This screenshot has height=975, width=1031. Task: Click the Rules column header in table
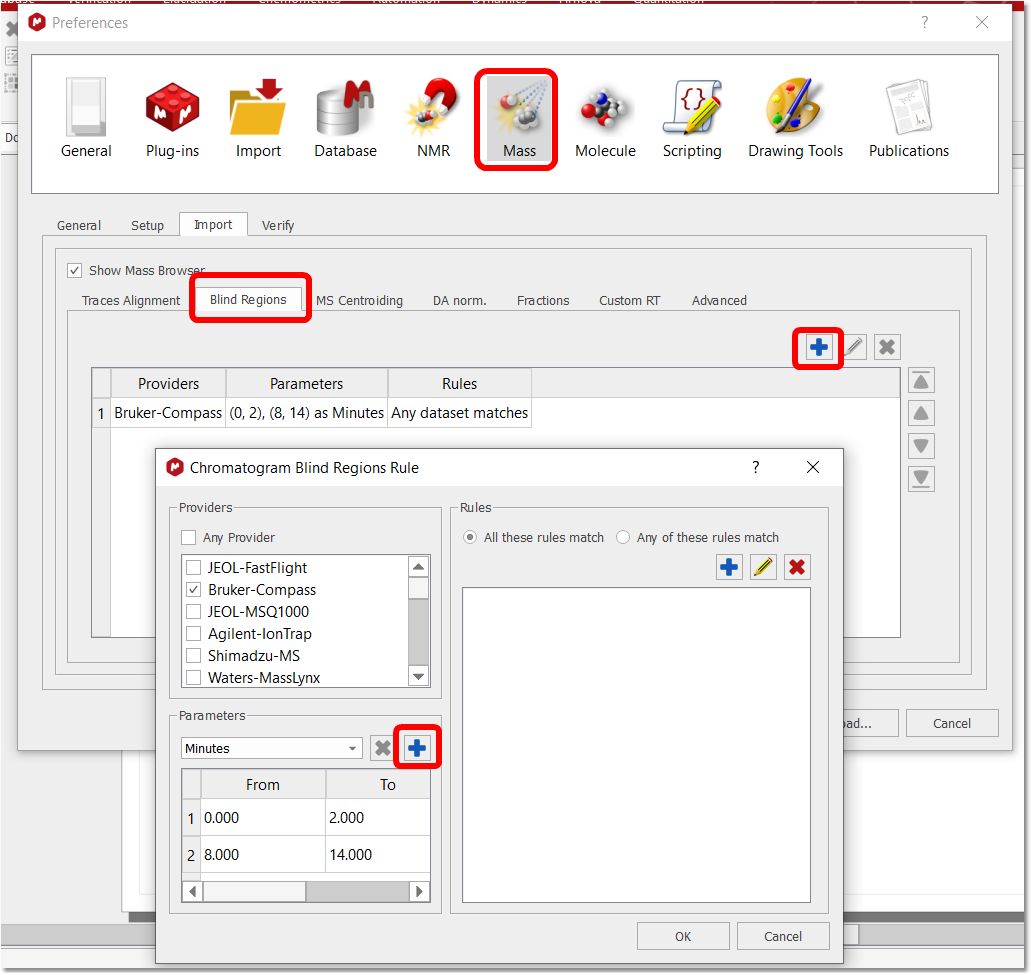460,383
